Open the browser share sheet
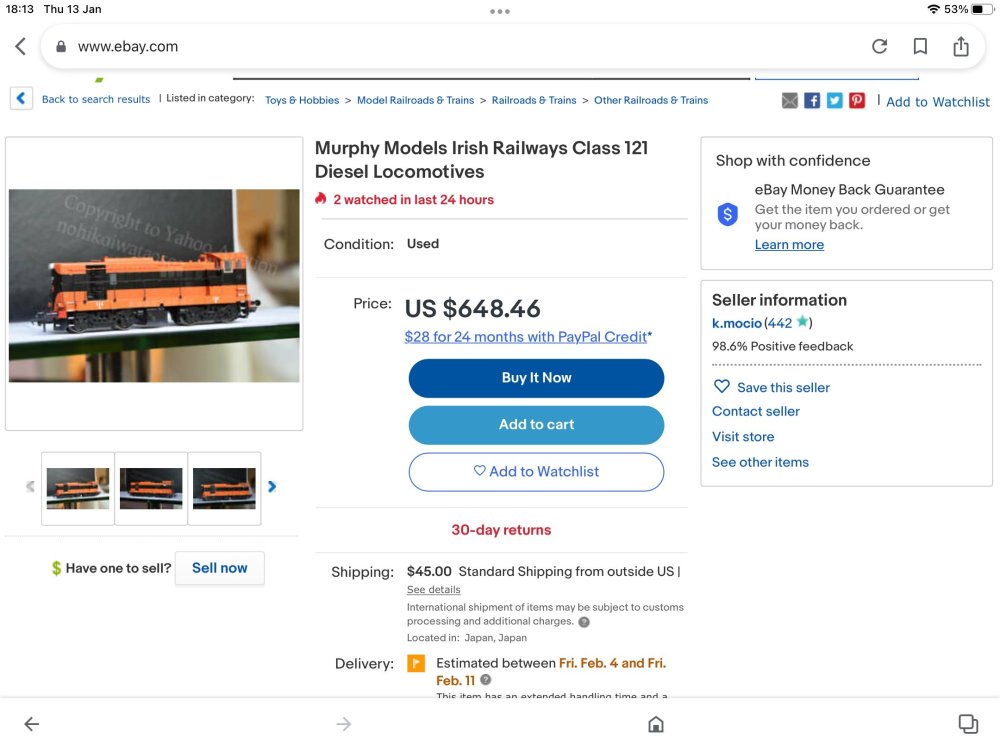 pyautogui.click(x=961, y=47)
